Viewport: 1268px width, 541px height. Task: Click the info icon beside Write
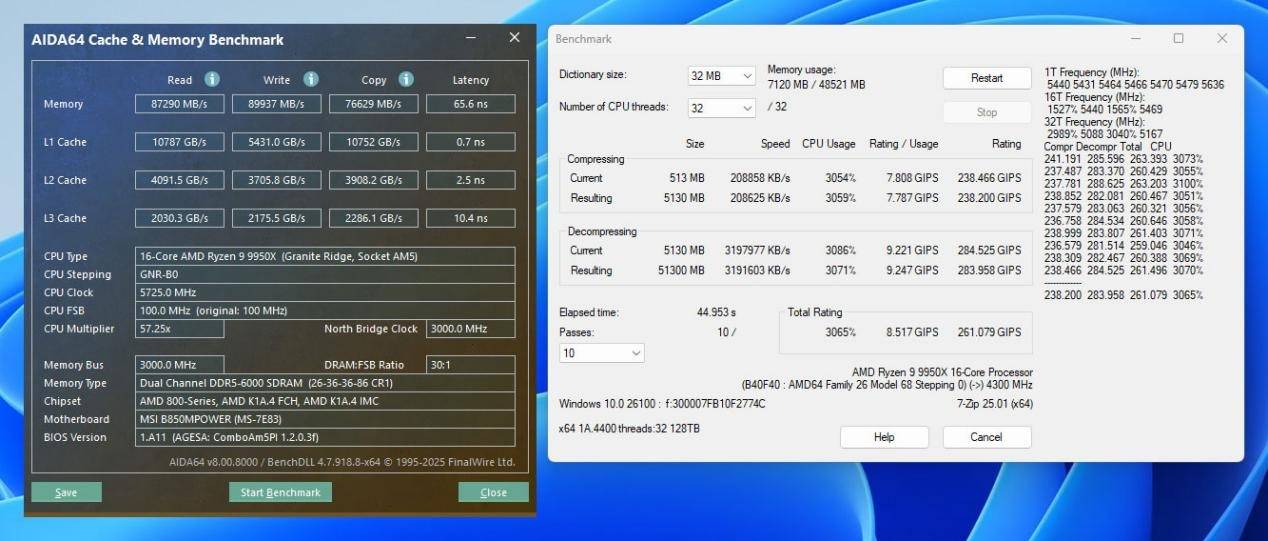(x=311, y=79)
